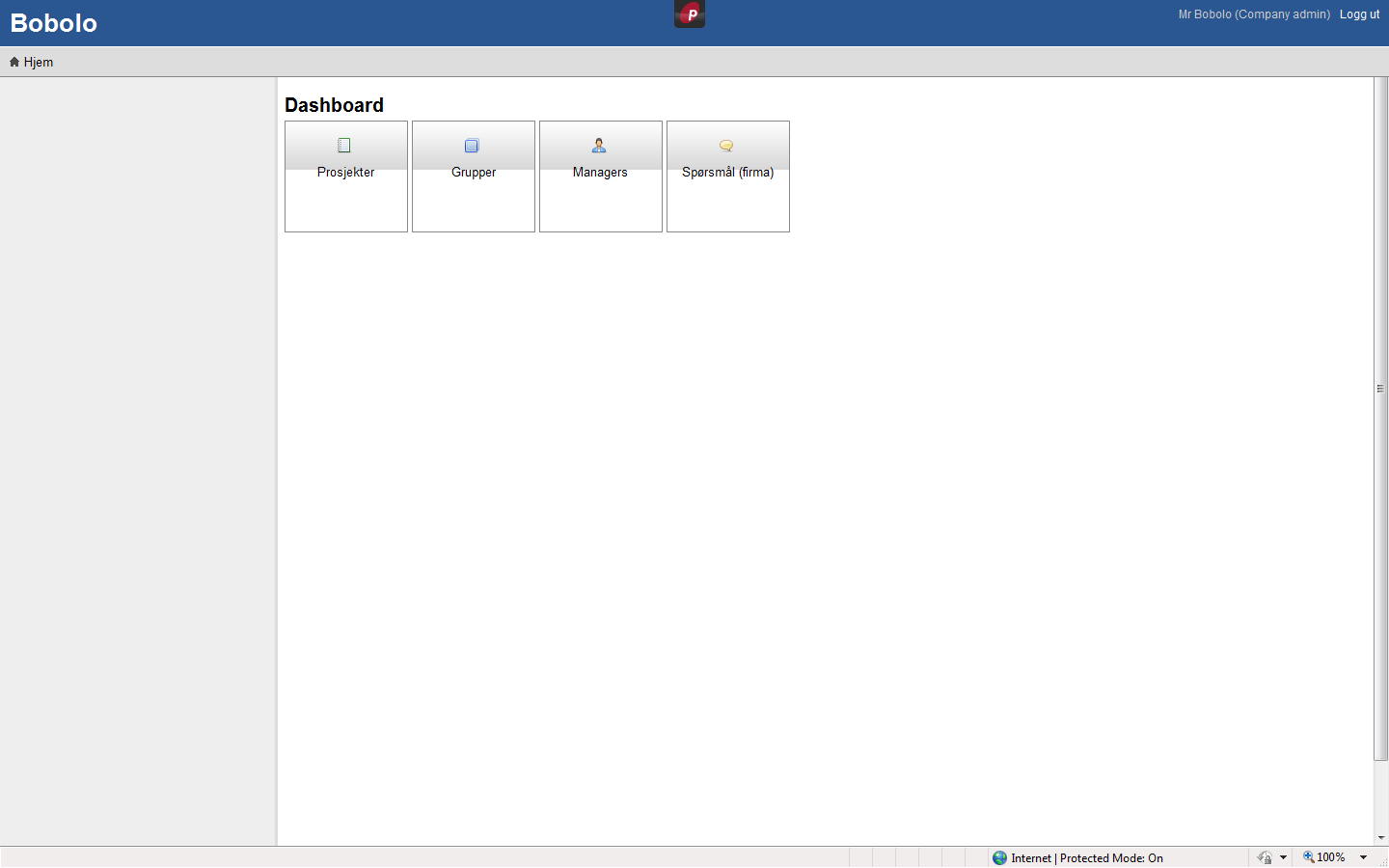Open the Prosjekter dashboard tile
Screen dimensions: 1389x868
[346, 176]
